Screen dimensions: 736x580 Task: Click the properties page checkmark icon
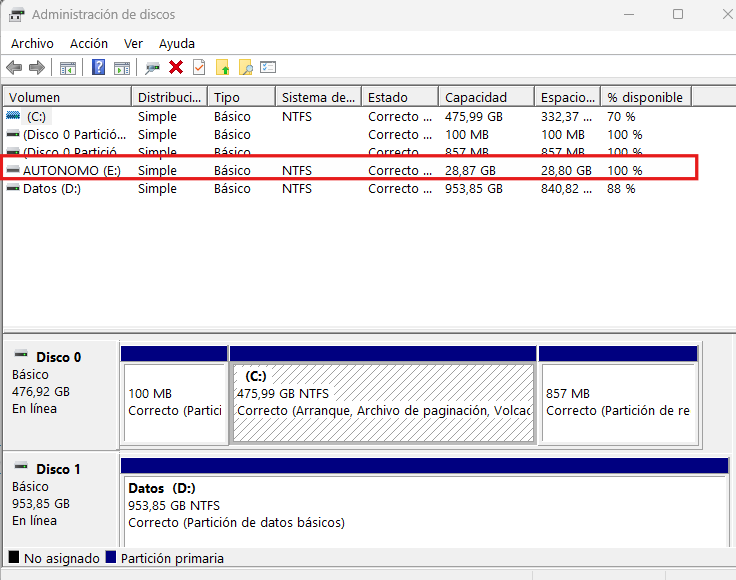(199, 68)
